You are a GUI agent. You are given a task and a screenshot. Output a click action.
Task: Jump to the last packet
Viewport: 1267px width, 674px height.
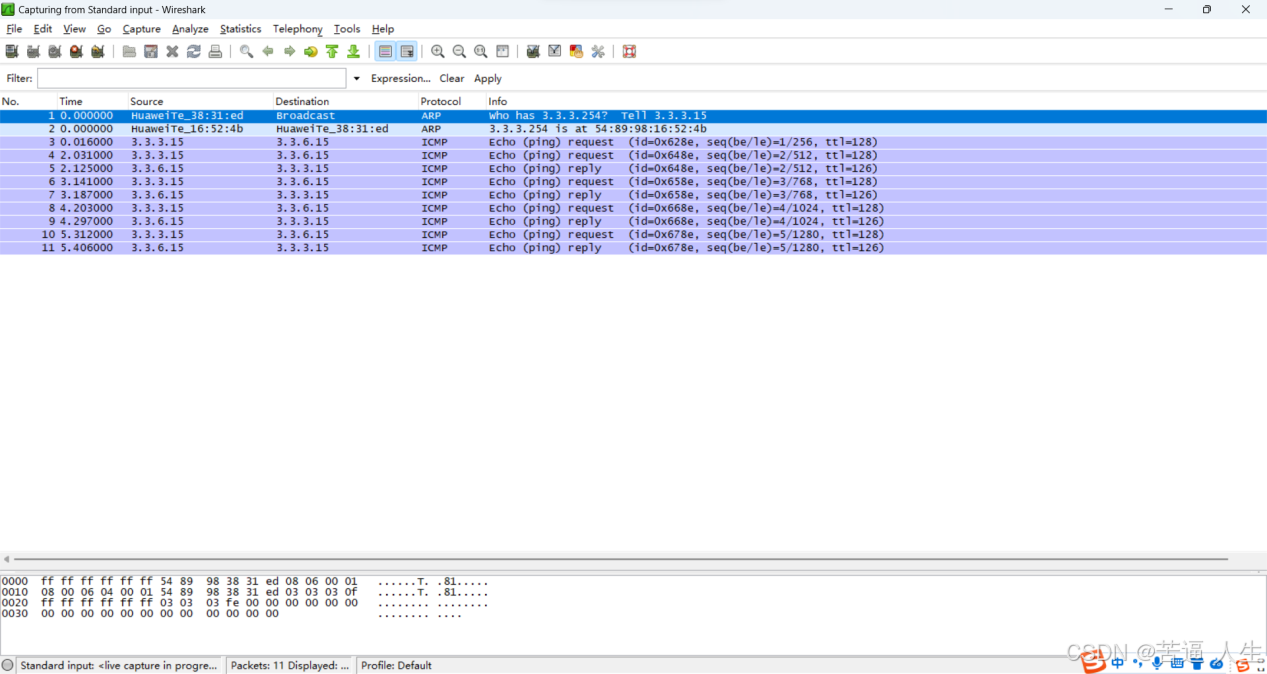[353, 51]
